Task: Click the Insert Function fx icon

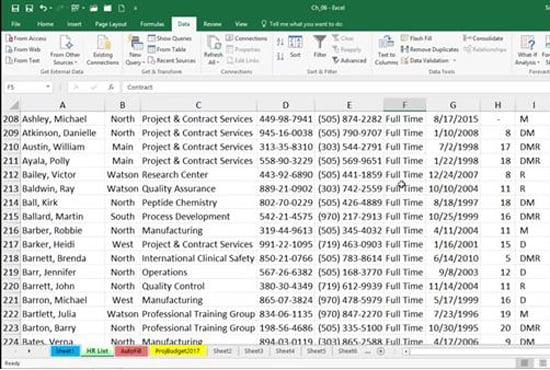Action: 111,87
